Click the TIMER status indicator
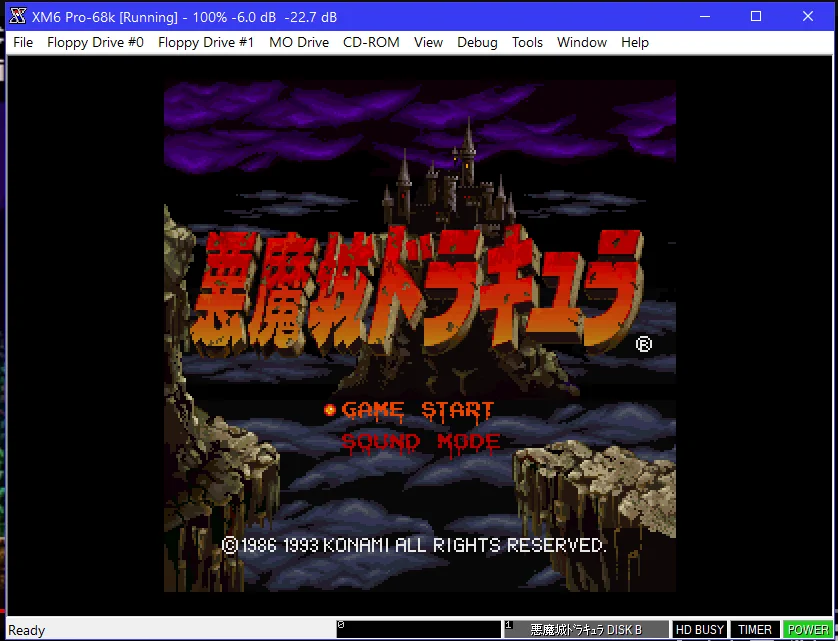 click(755, 629)
